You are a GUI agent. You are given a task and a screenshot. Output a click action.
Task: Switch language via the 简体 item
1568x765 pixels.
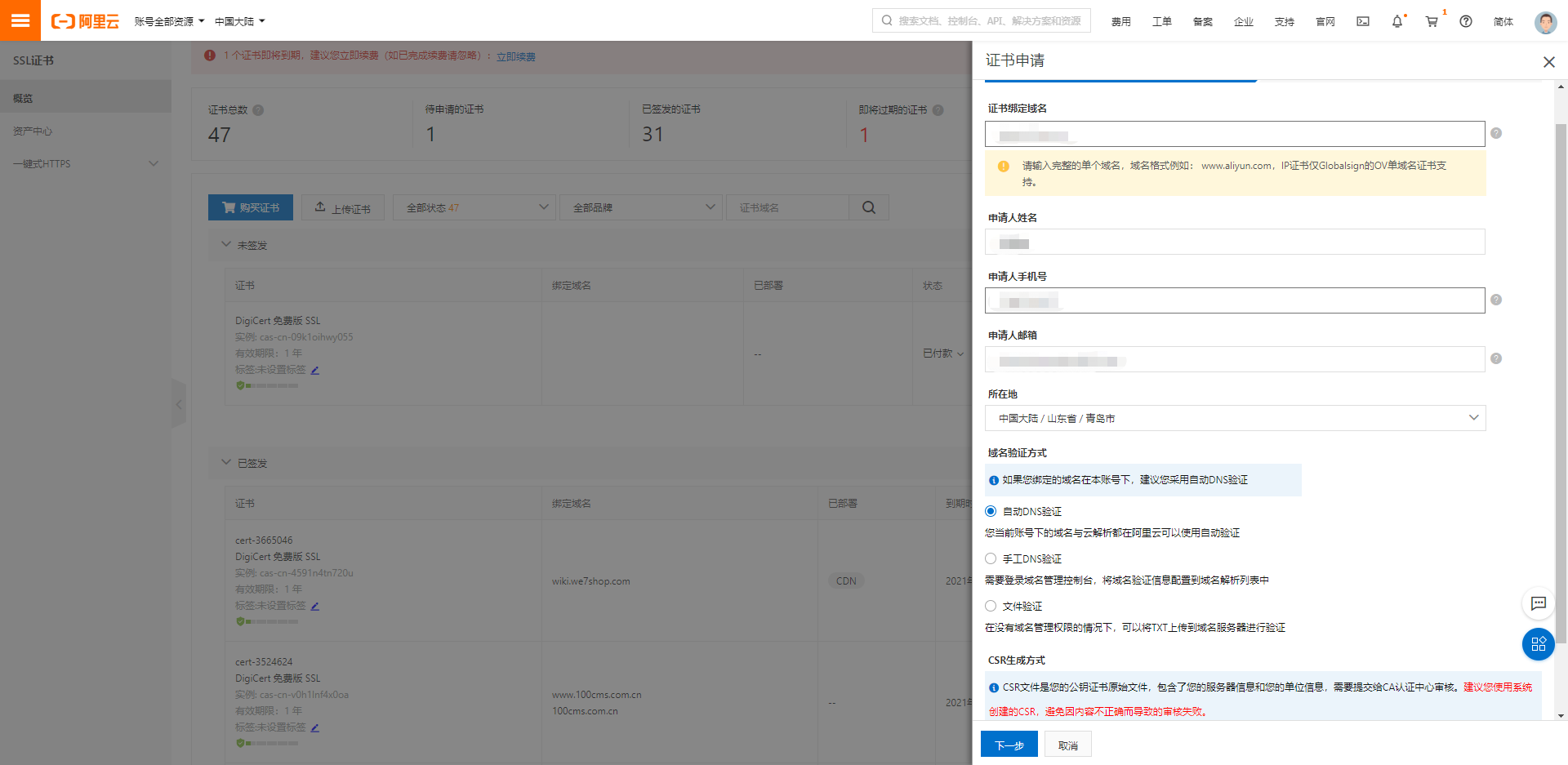point(1503,22)
